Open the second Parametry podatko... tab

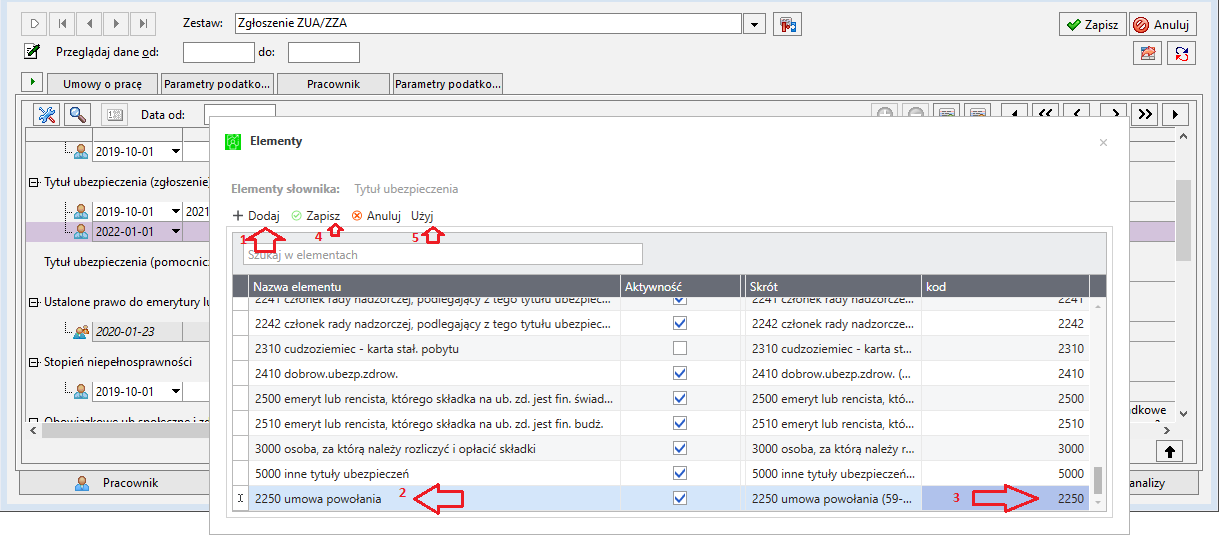tap(448, 84)
